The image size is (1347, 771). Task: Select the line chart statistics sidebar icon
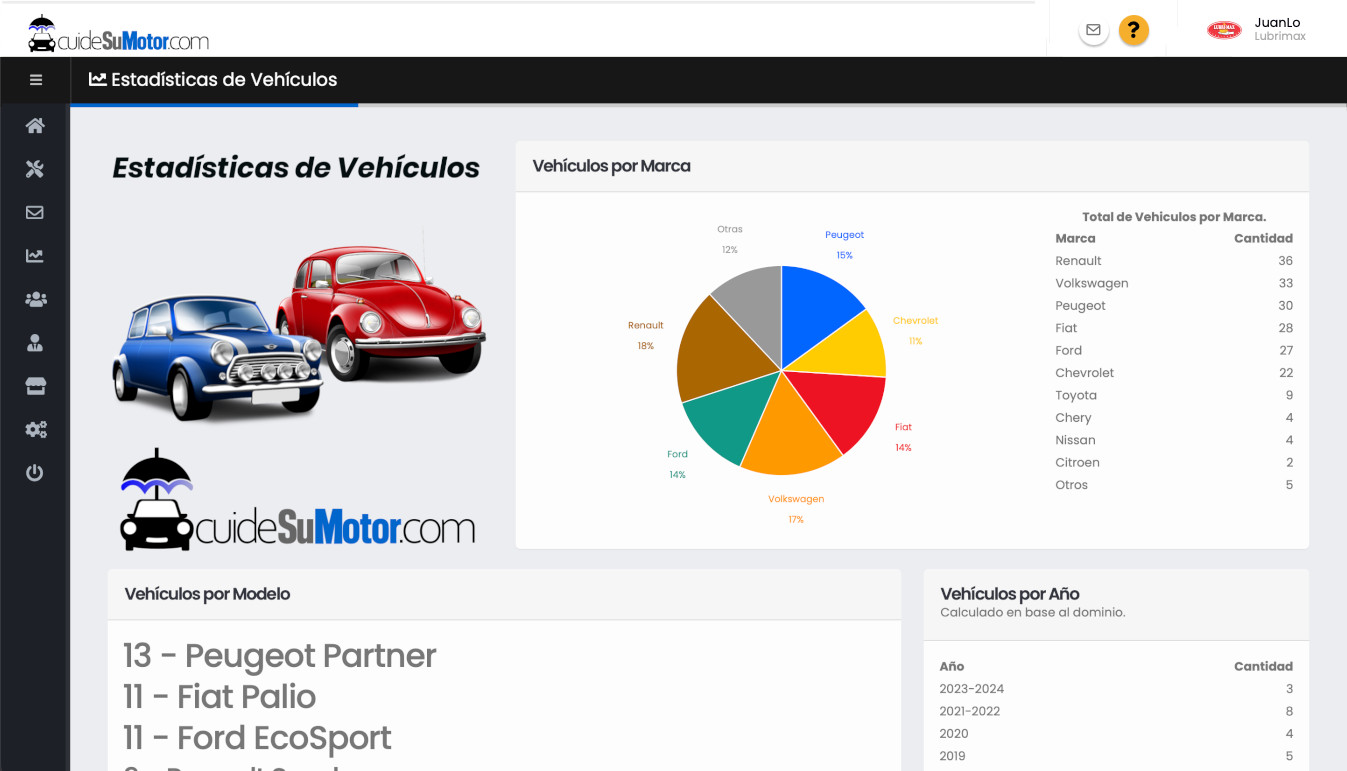coord(35,256)
